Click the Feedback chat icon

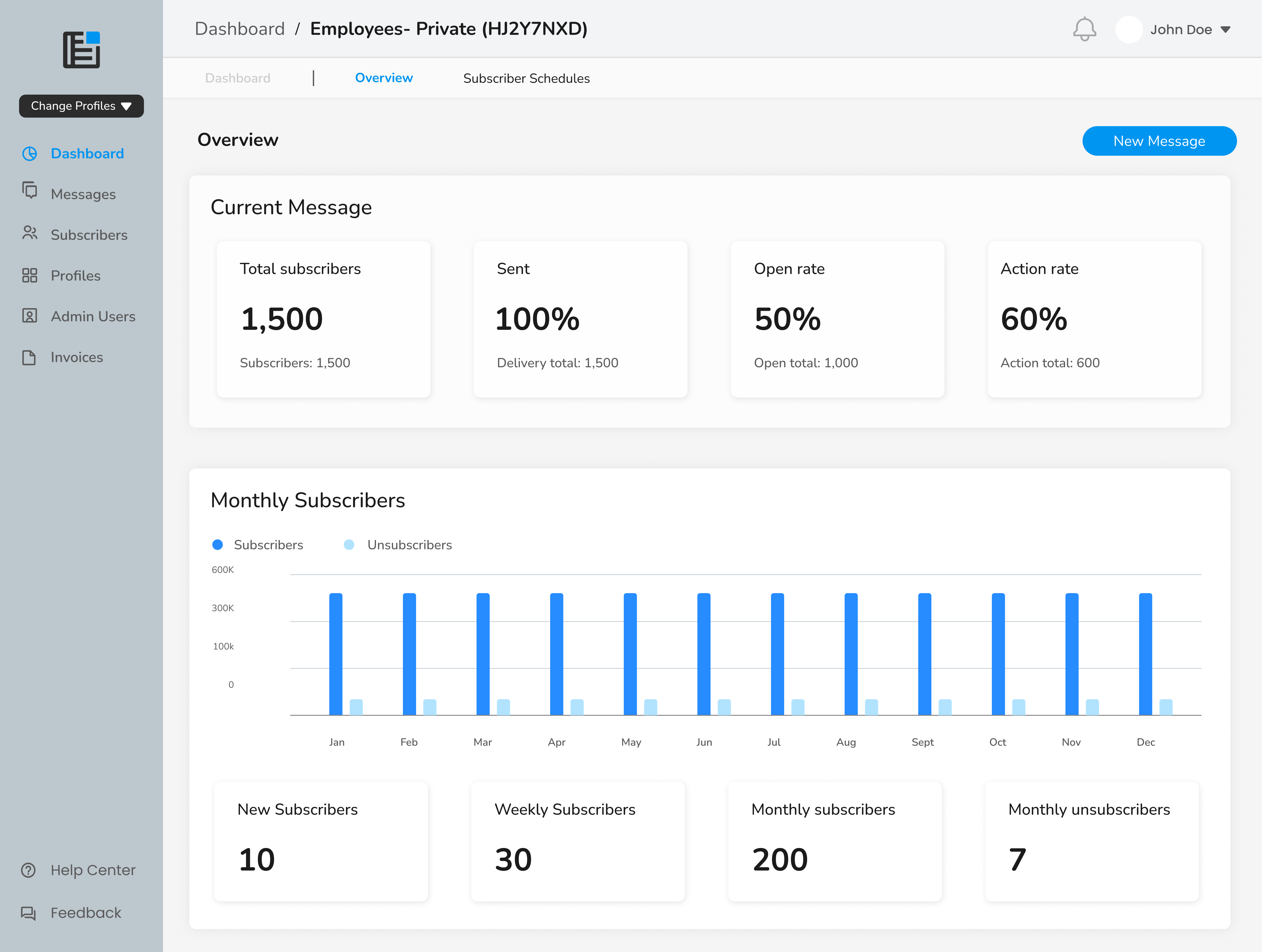pos(28,913)
